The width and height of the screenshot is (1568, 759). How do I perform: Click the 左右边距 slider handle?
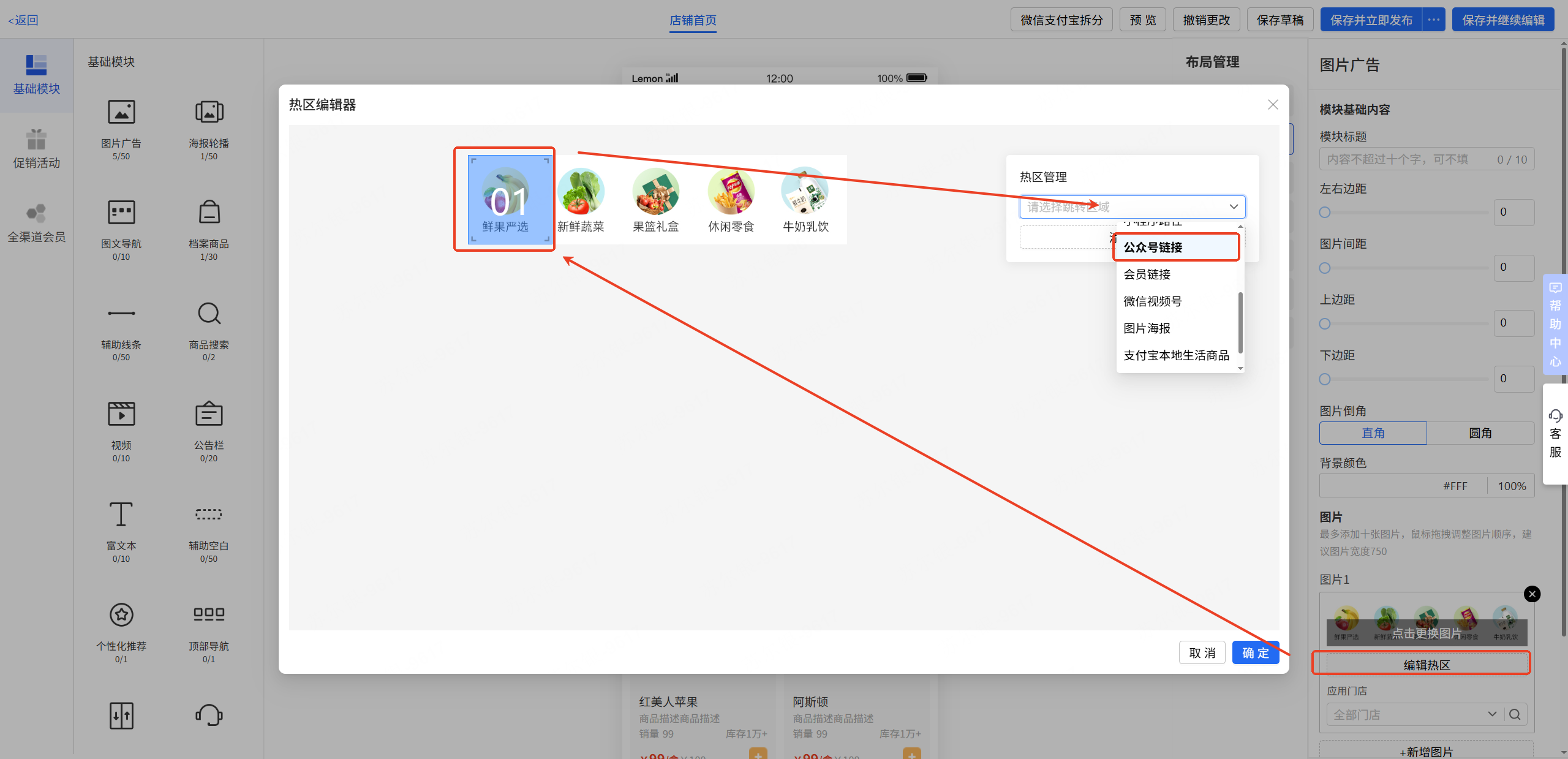pos(1325,213)
